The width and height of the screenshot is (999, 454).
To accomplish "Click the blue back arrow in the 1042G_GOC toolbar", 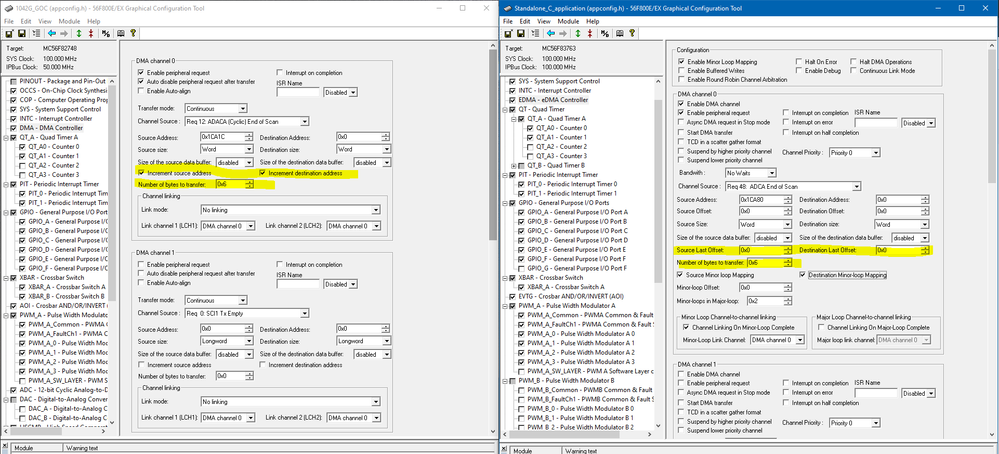I will [52, 32].
